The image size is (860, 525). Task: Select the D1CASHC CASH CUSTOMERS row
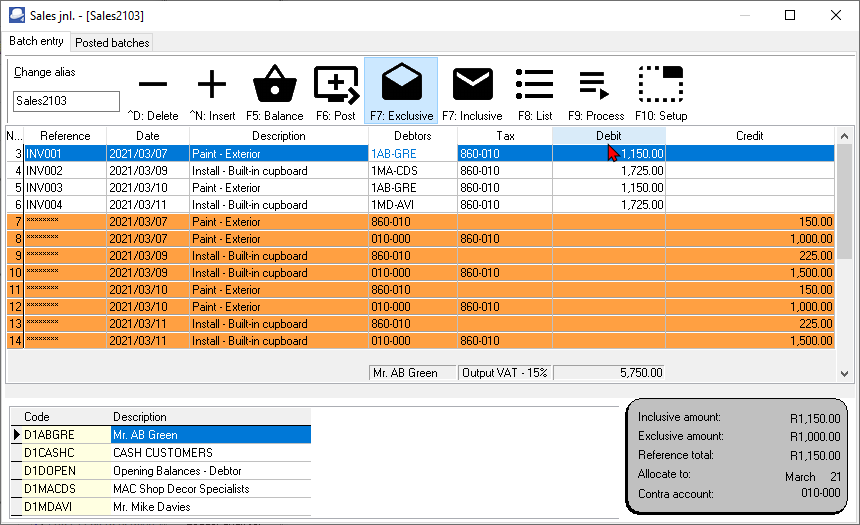click(161, 453)
